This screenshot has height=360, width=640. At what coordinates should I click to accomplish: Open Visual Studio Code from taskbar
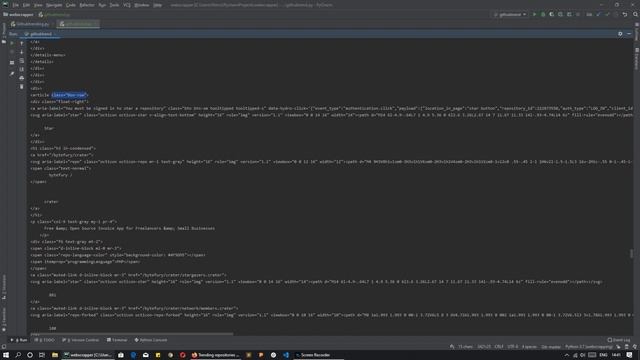coord(286,355)
